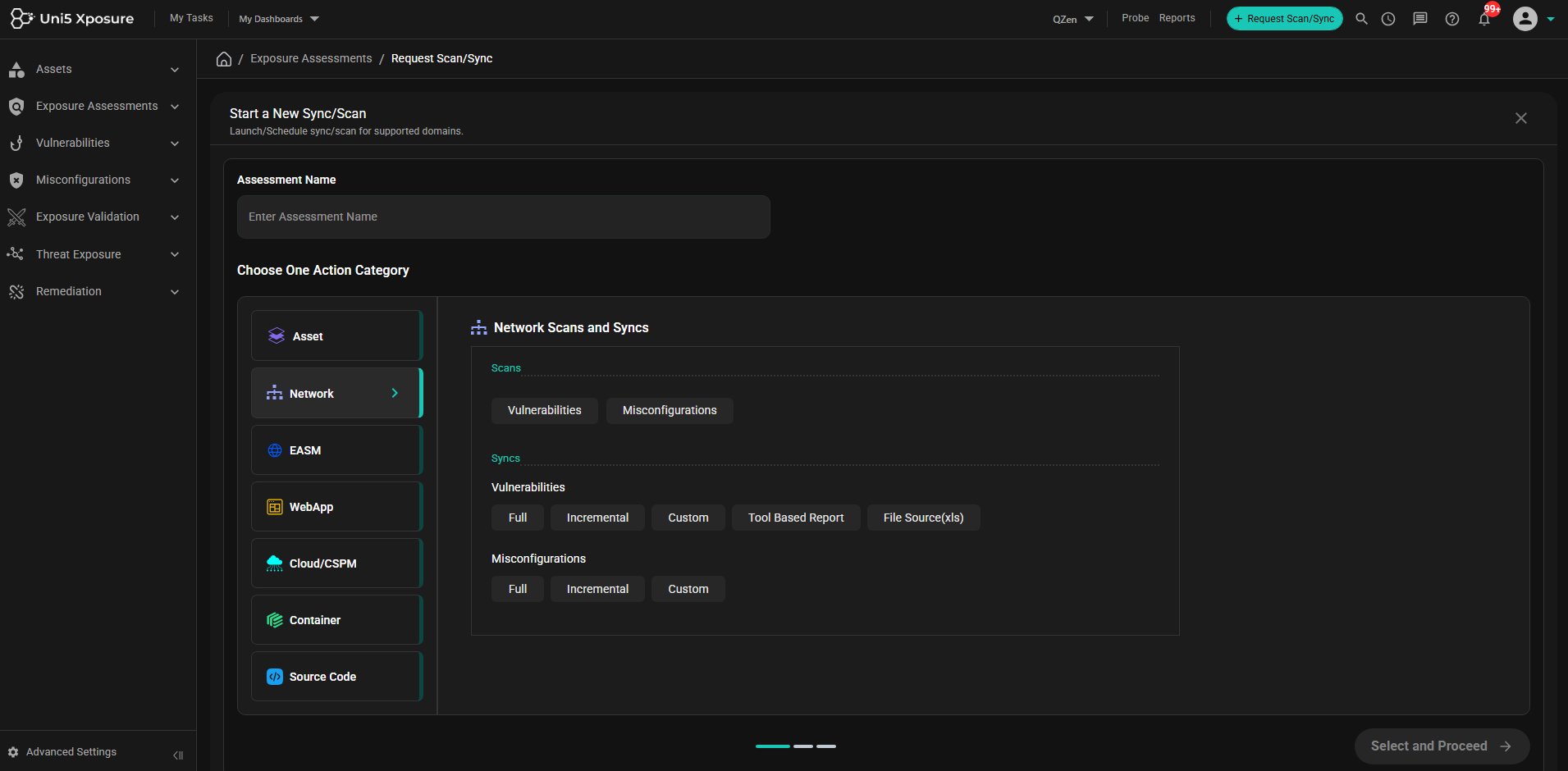Viewport: 1568px width, 771px height.
Task: Choose Custom under Syncs Misconfigurations
Action: [688, 589]
